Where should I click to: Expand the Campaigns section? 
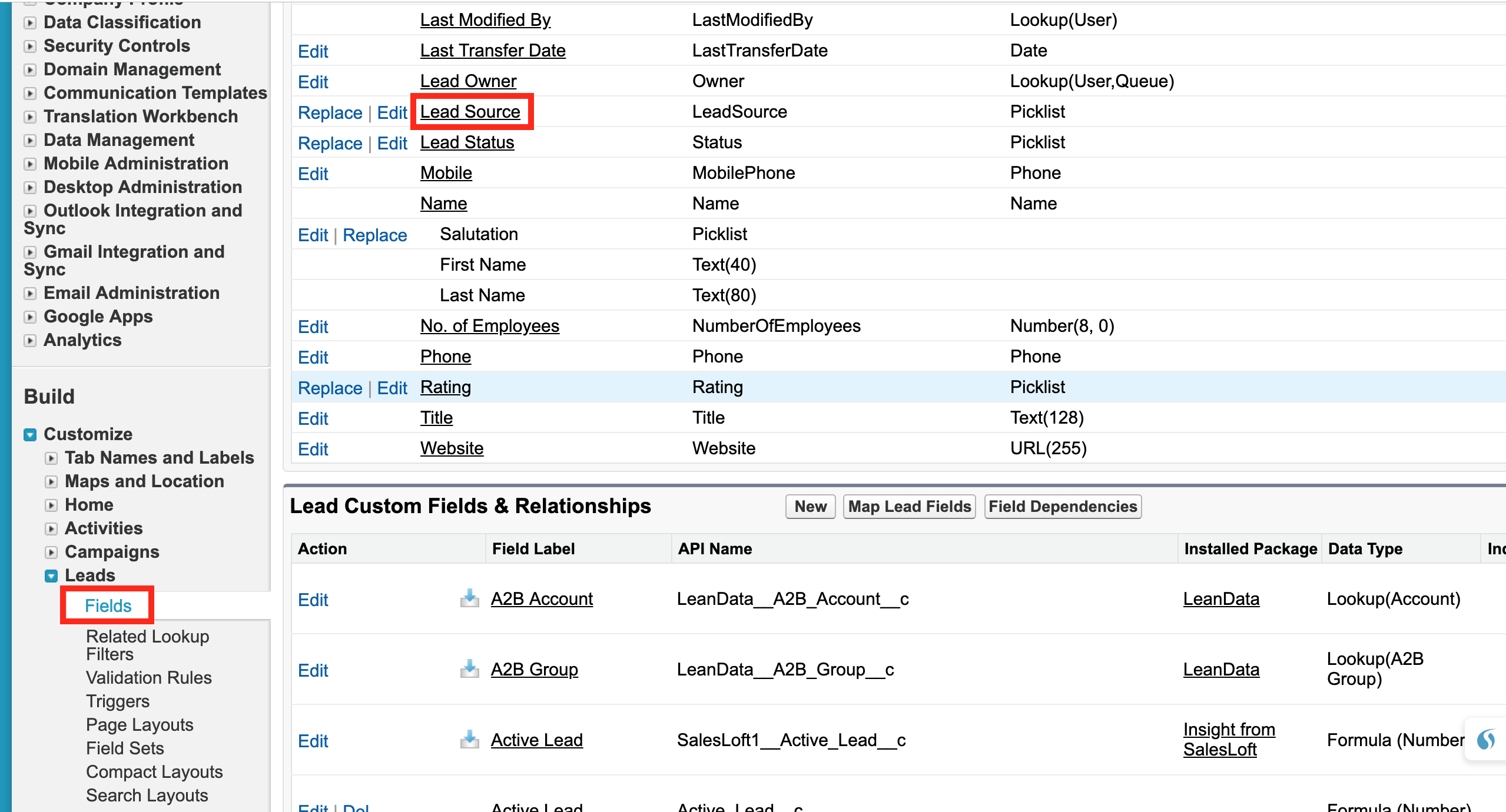[x=51, y=552]
